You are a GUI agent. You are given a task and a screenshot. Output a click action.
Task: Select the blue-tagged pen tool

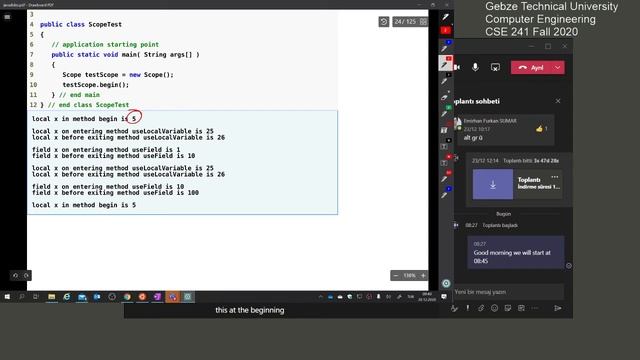(445, 47)
